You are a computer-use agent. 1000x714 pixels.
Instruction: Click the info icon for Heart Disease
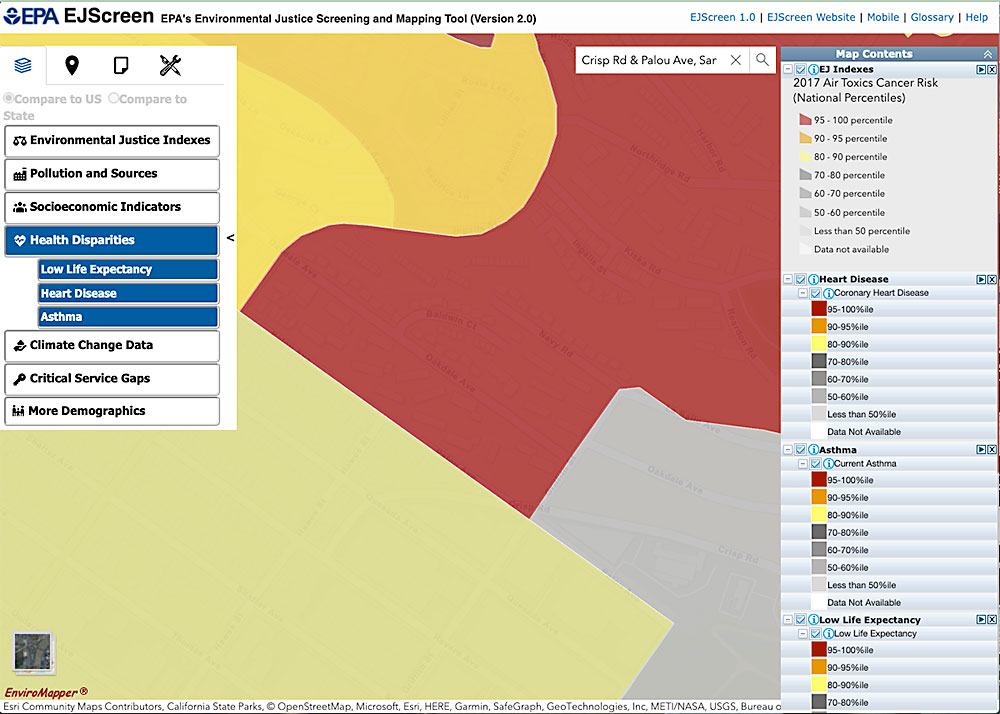coord(813,279)
